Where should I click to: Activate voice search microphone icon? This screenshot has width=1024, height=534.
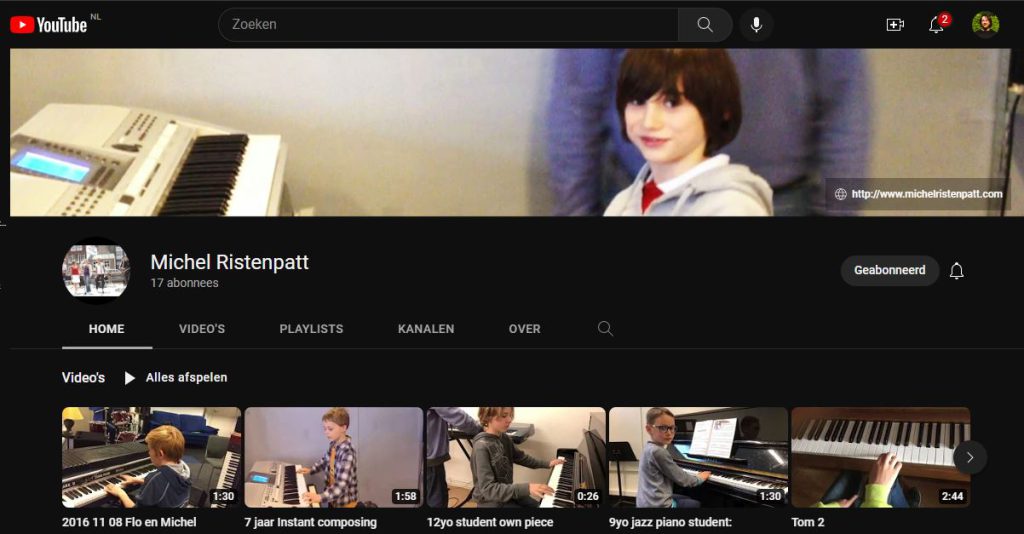756,25
